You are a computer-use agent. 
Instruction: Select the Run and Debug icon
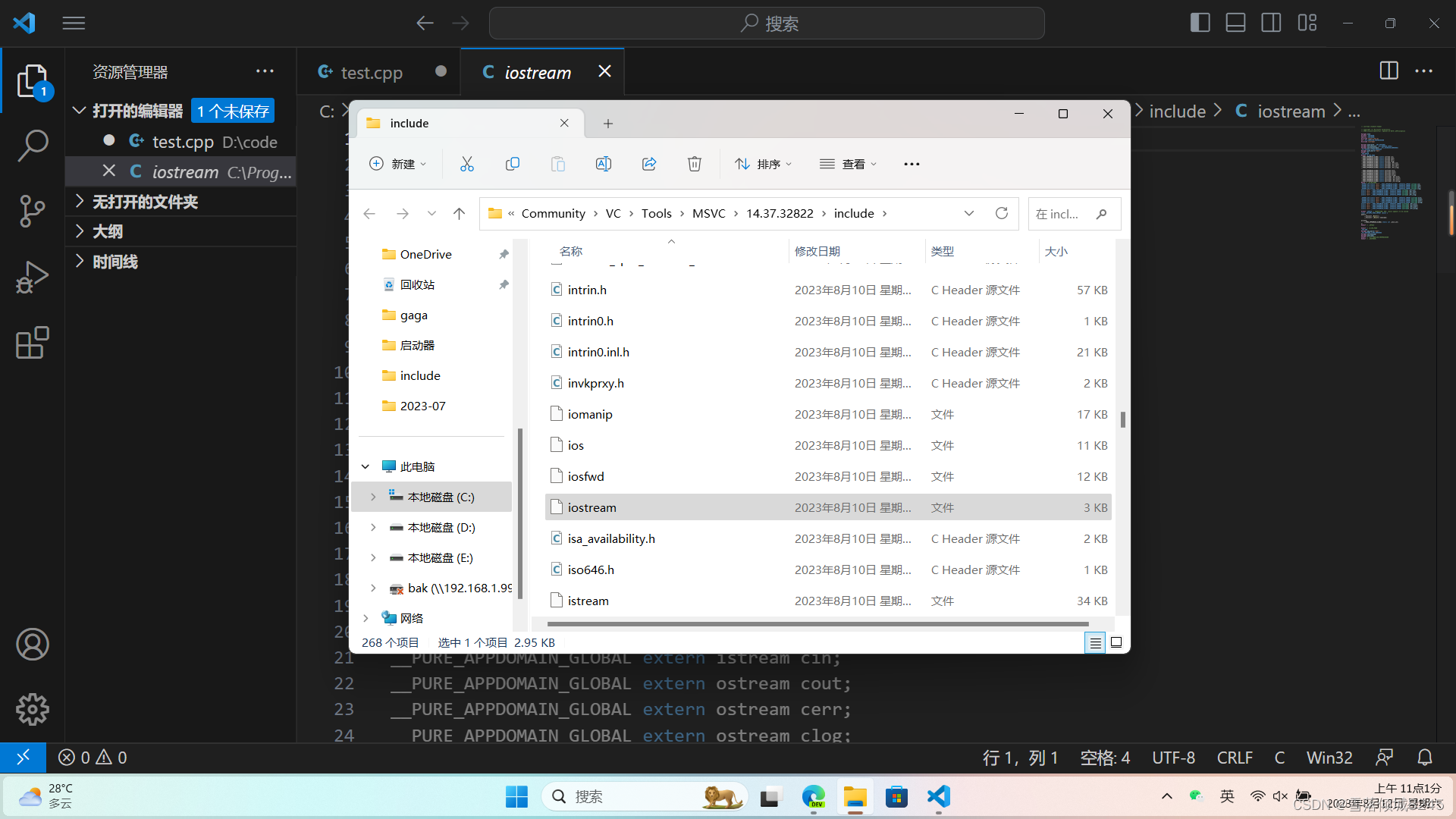[32, 277]
